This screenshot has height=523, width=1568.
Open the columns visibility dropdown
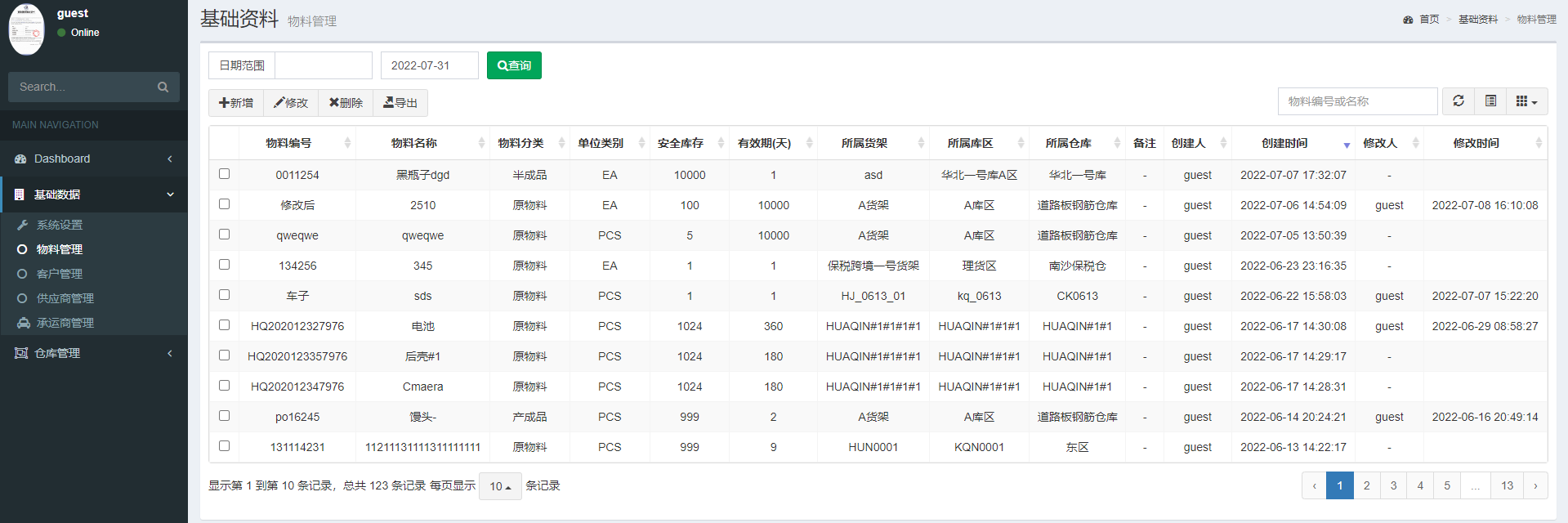coord(1526,101)
